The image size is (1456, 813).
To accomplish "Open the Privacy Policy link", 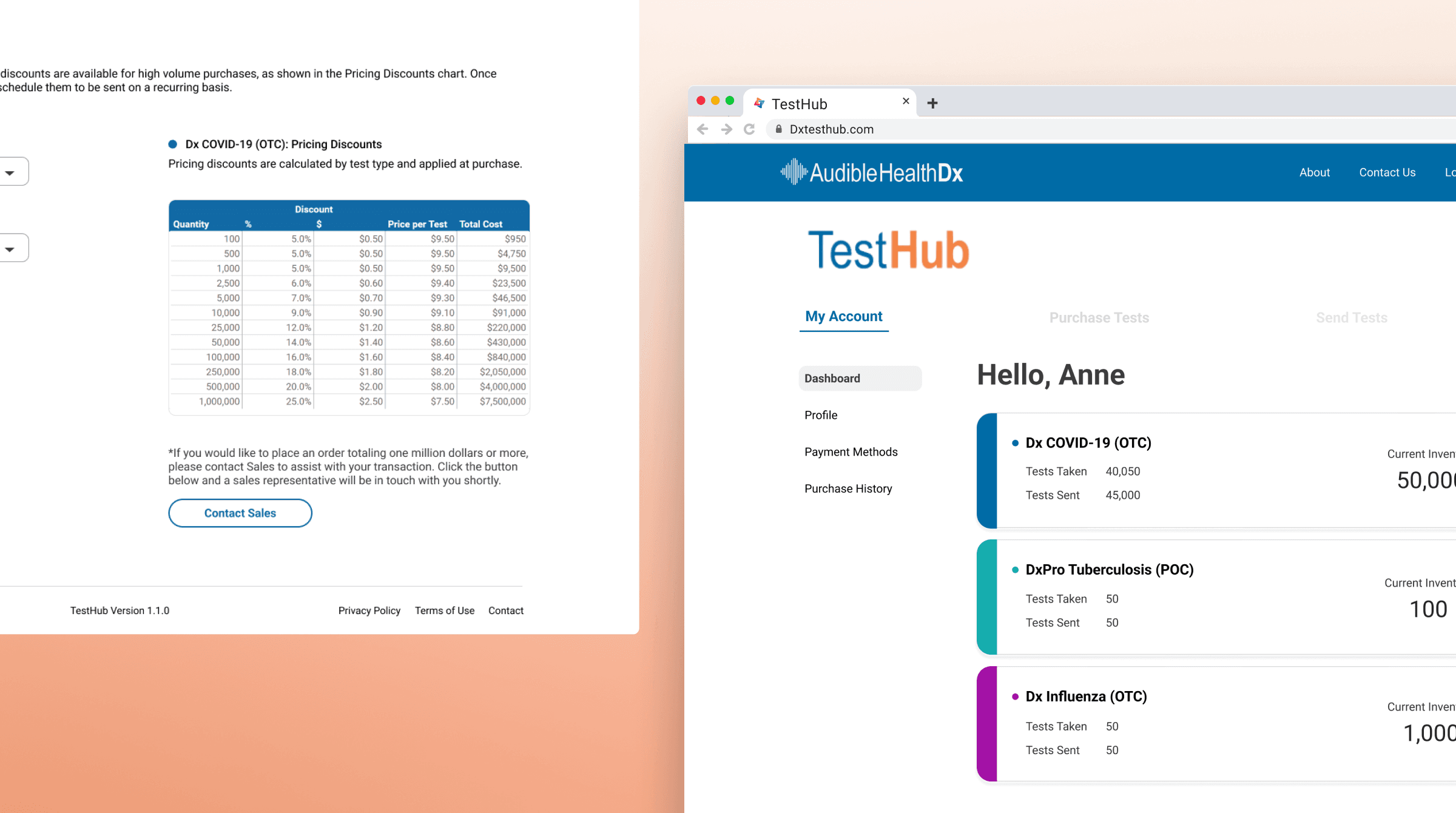I will pos(369,610).
